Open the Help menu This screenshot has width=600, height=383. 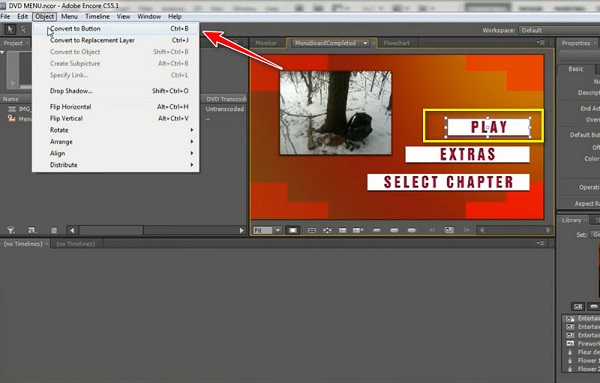pos(174,16)
